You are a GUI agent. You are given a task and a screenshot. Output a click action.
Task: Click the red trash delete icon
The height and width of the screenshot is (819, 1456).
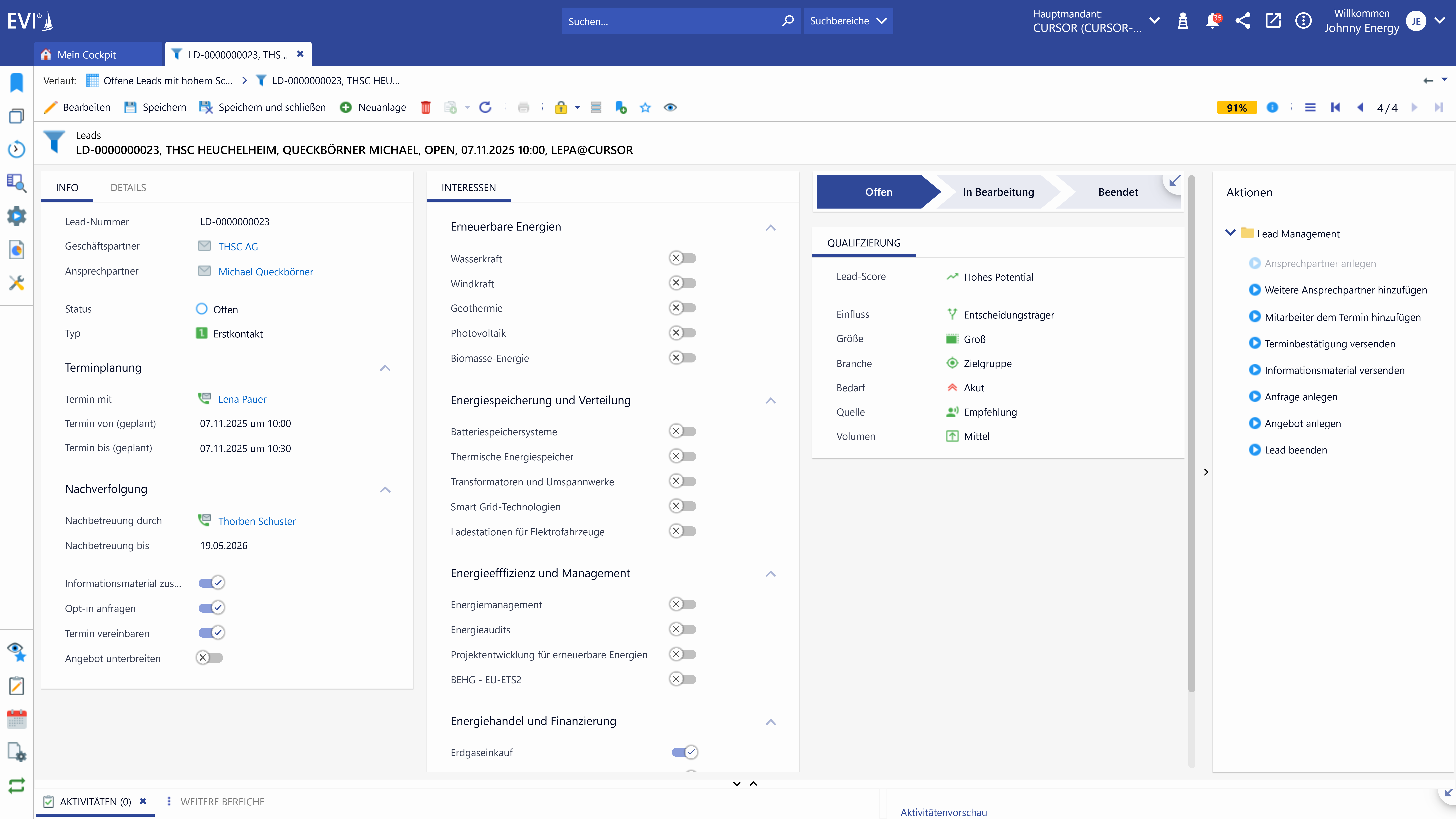tap(426, 107)
